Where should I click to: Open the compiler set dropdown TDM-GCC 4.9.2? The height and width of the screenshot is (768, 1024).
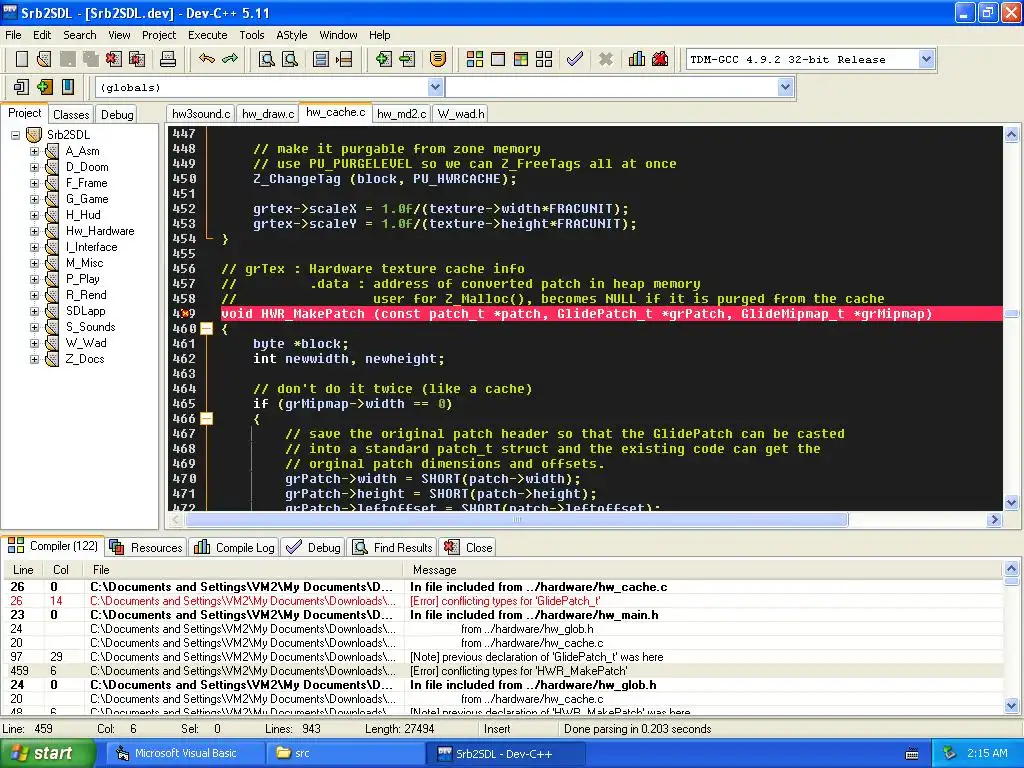click(926, 59)
